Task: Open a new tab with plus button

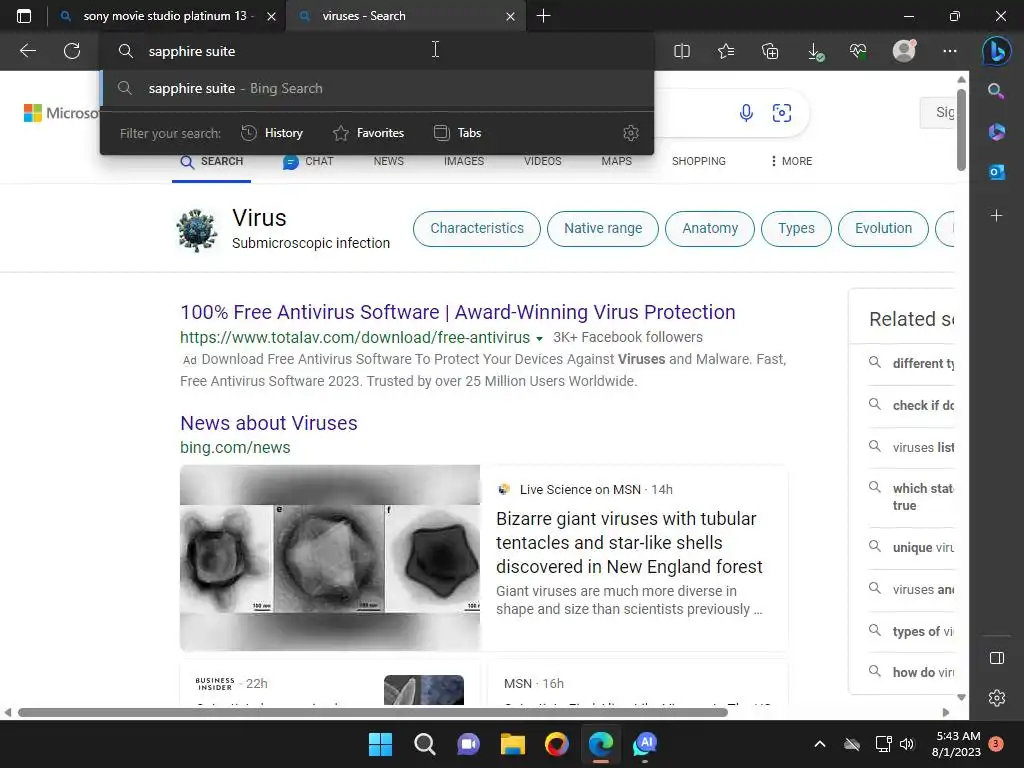Action: tap(543, 16)
